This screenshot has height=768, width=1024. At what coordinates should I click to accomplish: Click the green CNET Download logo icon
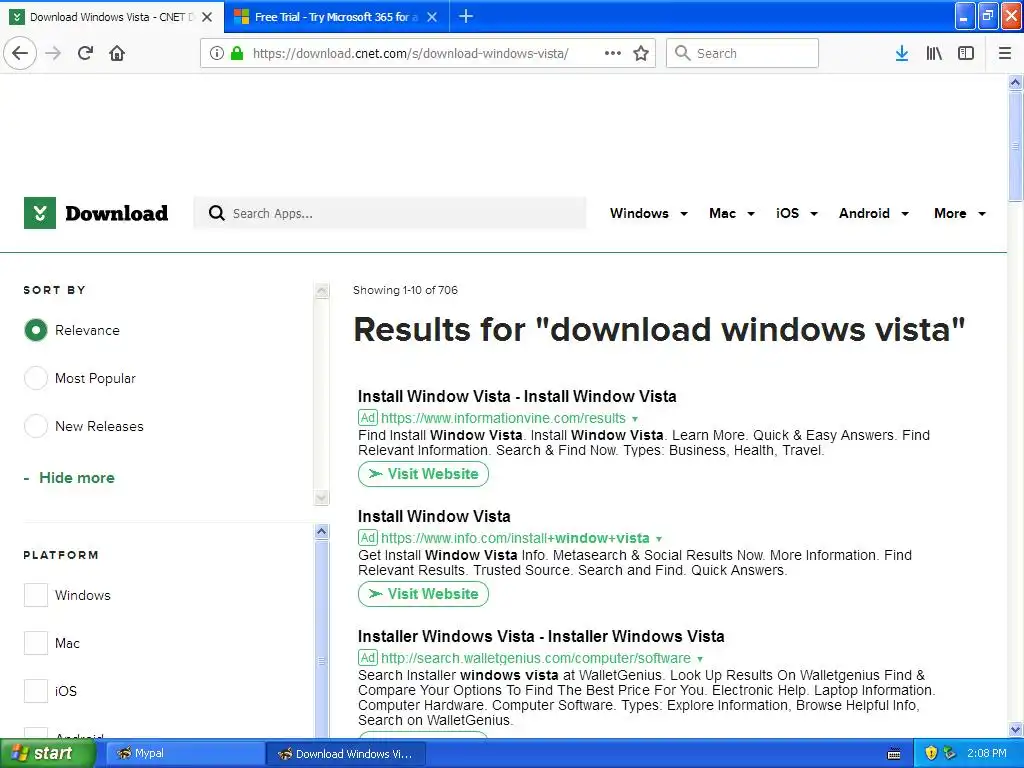click(40, 213)
